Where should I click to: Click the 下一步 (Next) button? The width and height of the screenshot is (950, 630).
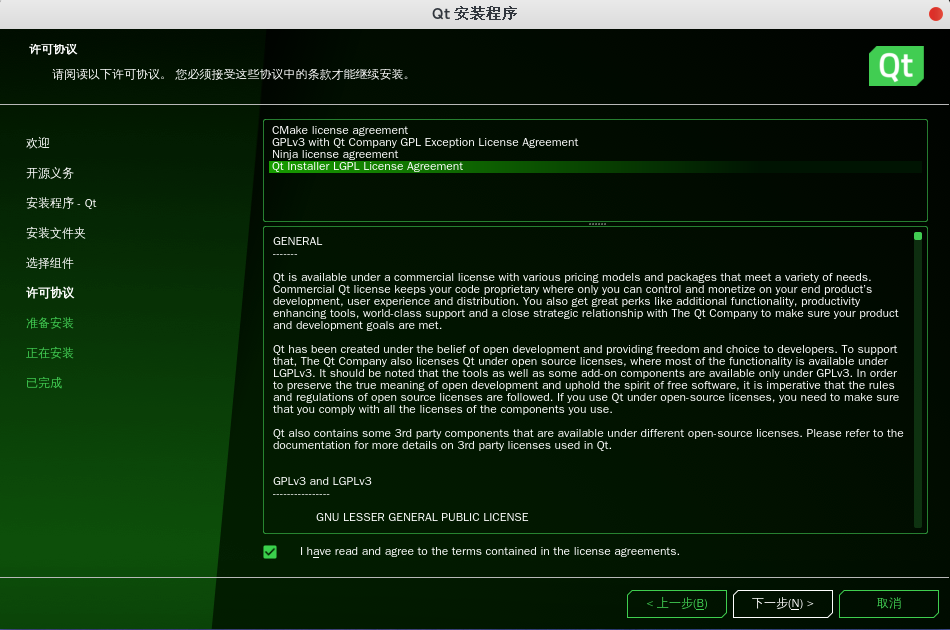click(x=782, y=604)
